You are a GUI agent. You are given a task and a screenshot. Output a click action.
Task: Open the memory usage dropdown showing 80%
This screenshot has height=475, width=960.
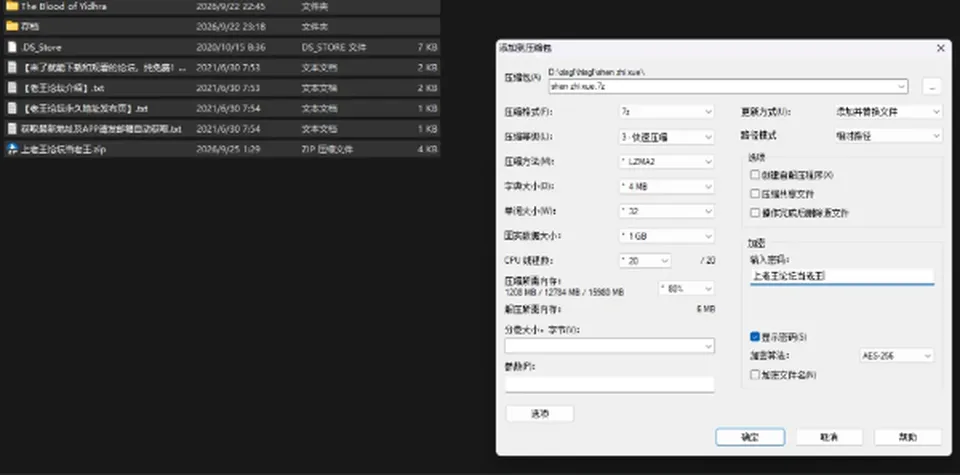coord(686,288)
